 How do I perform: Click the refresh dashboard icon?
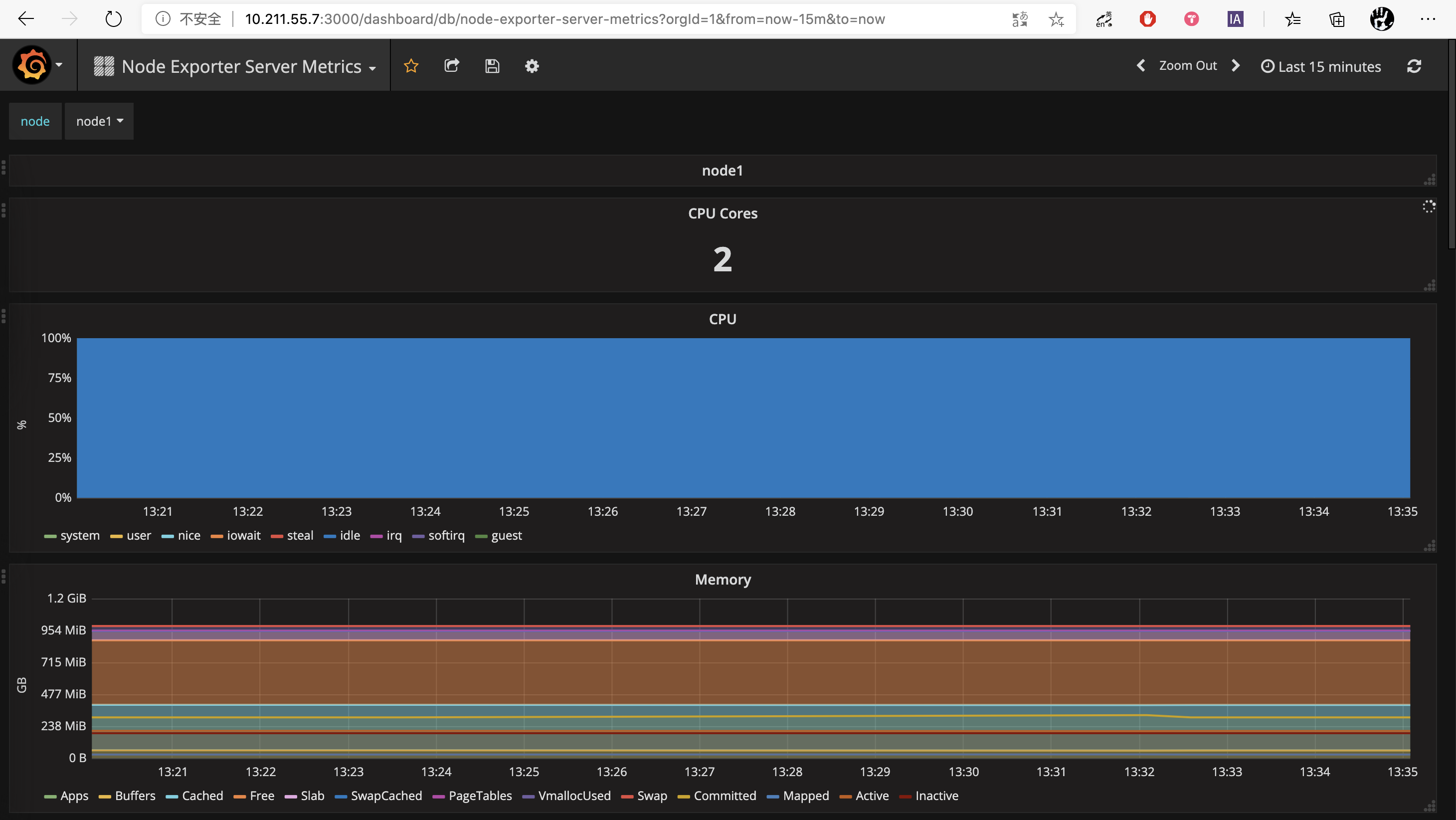1414,66
